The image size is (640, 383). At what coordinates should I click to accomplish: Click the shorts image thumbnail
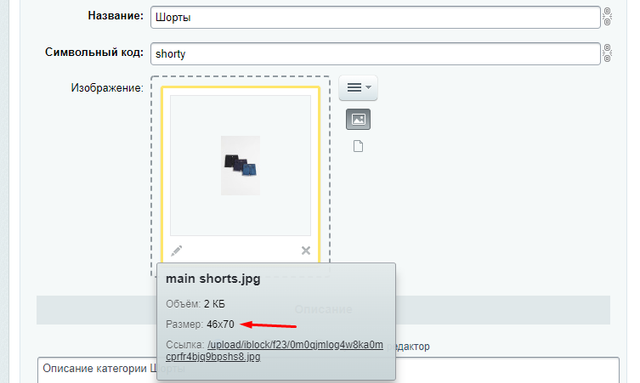click(240, 165)
